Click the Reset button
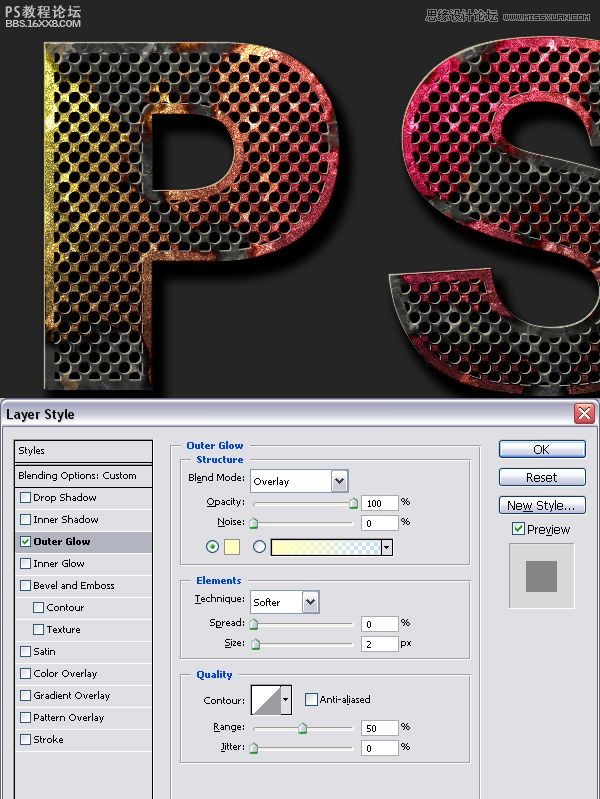Screen dimensions: 600x799 tap(542, 477)
